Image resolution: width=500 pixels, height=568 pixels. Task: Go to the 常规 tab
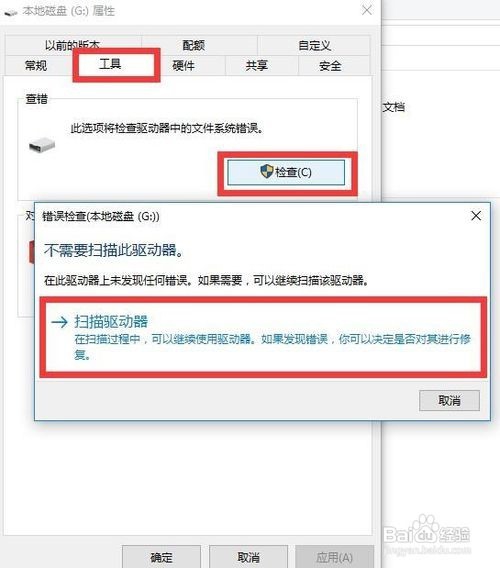(36, 65)
